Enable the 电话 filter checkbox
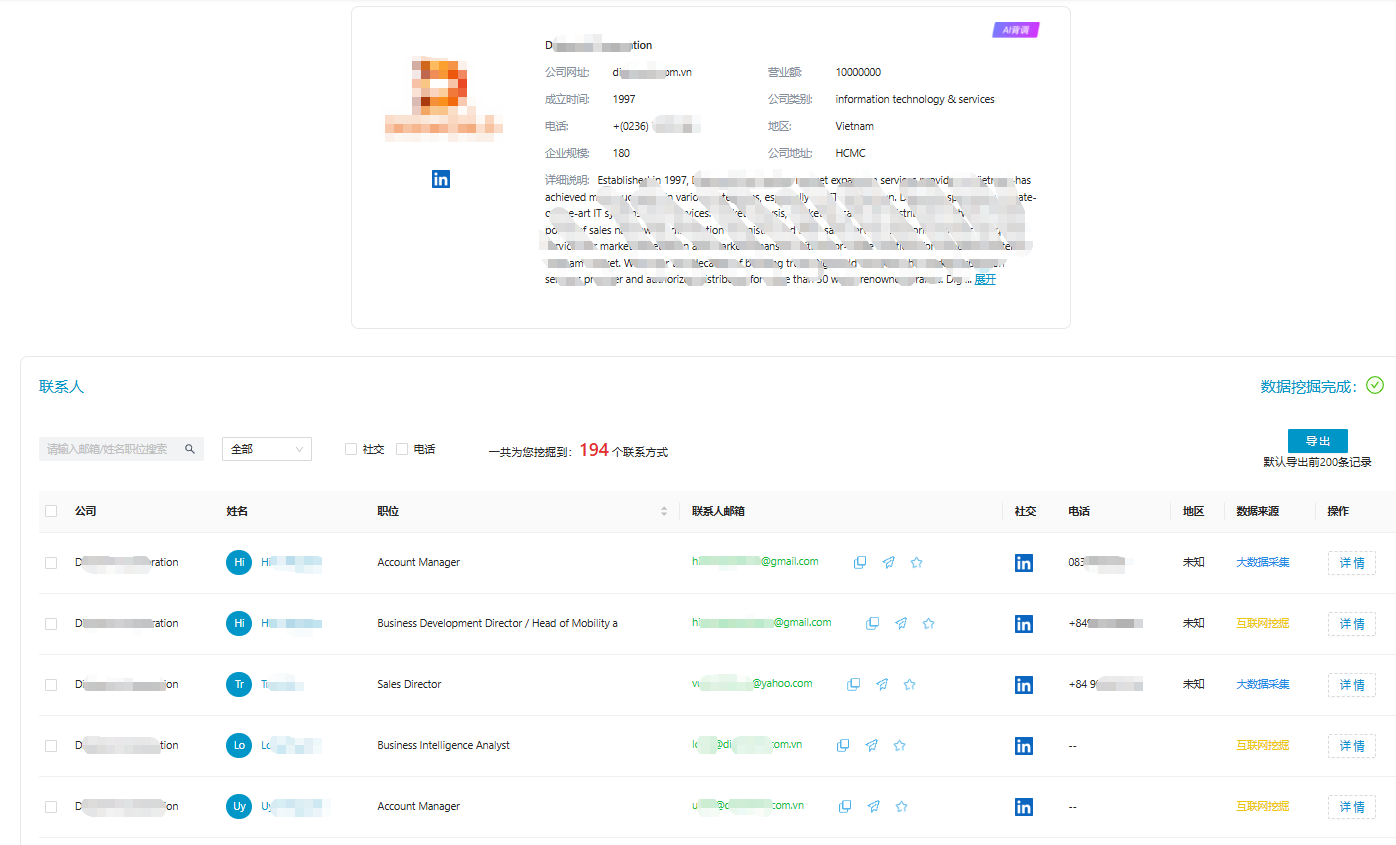Screen dimensions: 1396x845 402,450
